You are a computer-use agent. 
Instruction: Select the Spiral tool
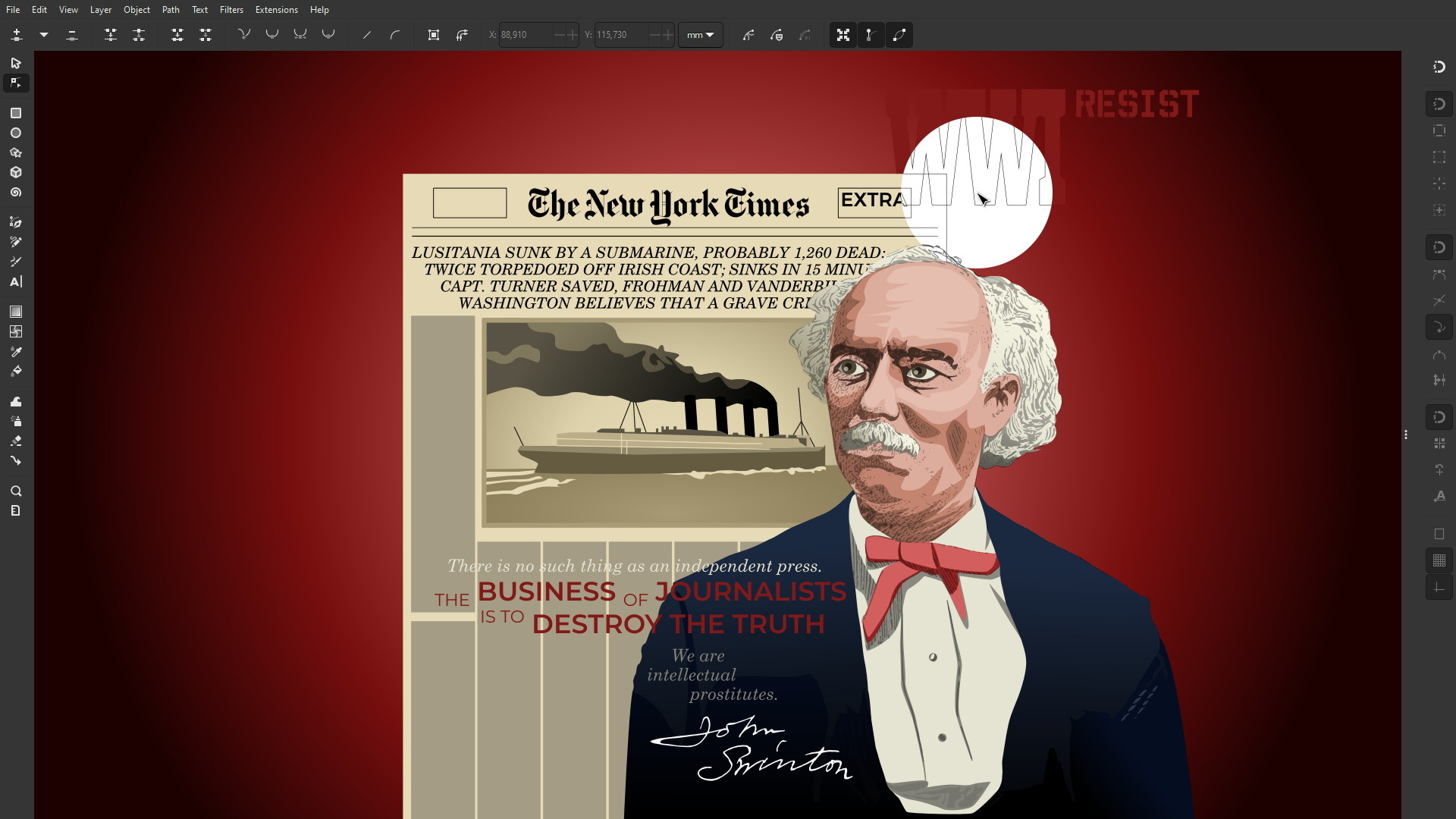coord(16,193)
